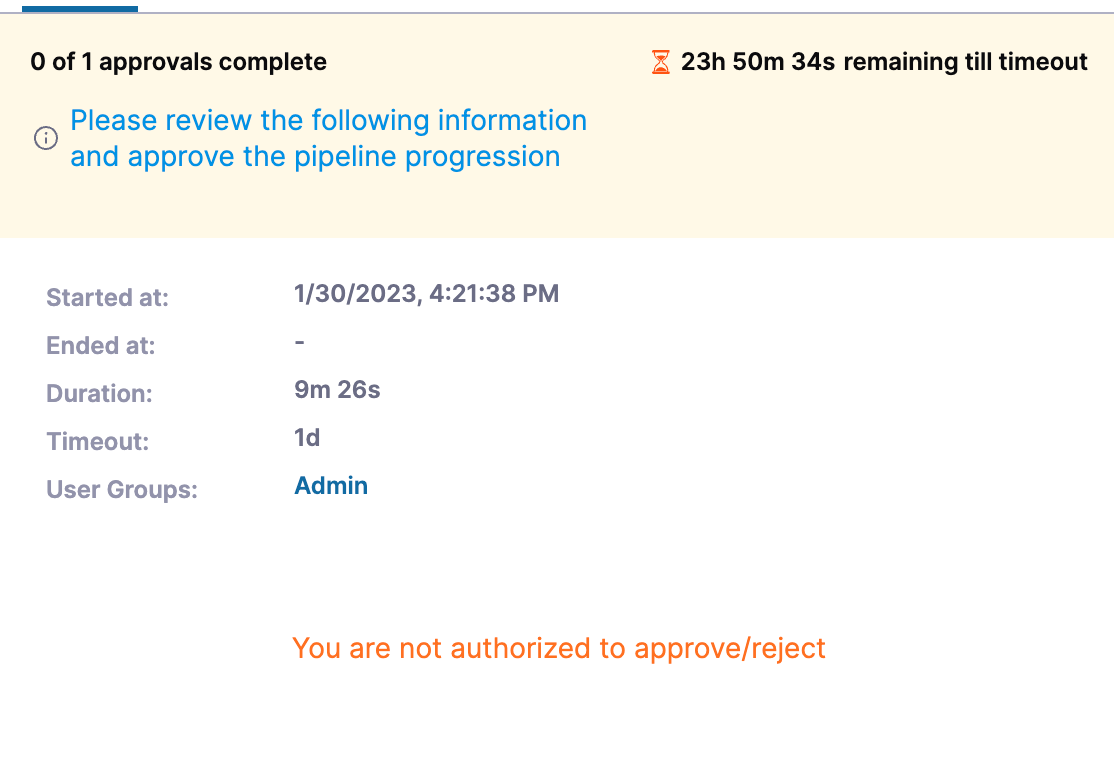Select the 1d timeout value
The image size is (1114, 764).
307,438
